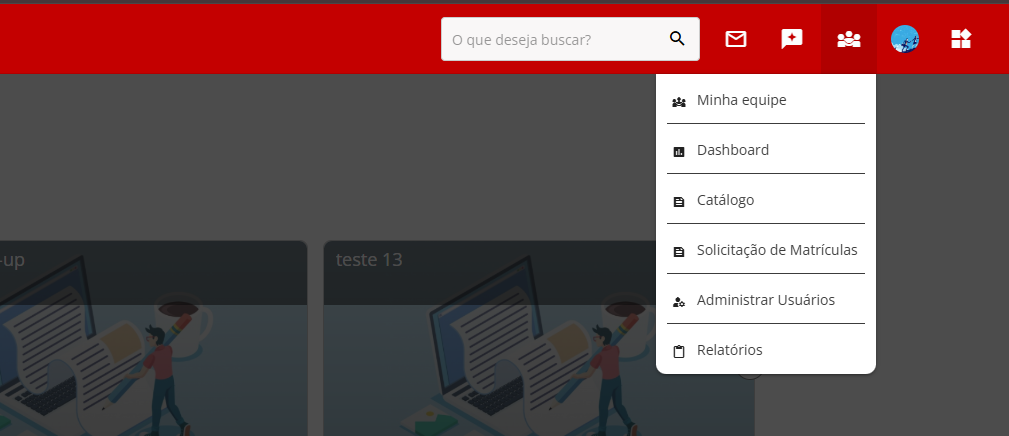This screenshot has height=436, width=1009.
Task: Open the 'Catálogo' menu entry
Action: coord(725,200)
